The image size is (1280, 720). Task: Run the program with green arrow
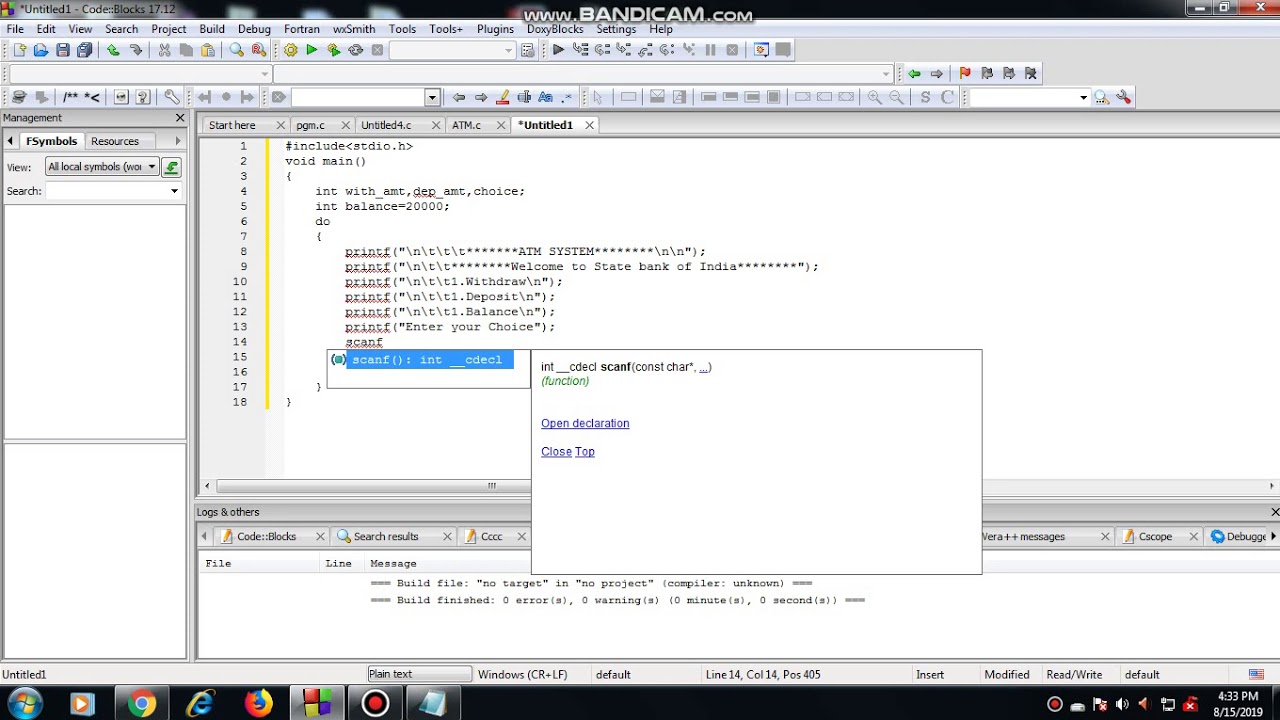click(x=312, y=50)
